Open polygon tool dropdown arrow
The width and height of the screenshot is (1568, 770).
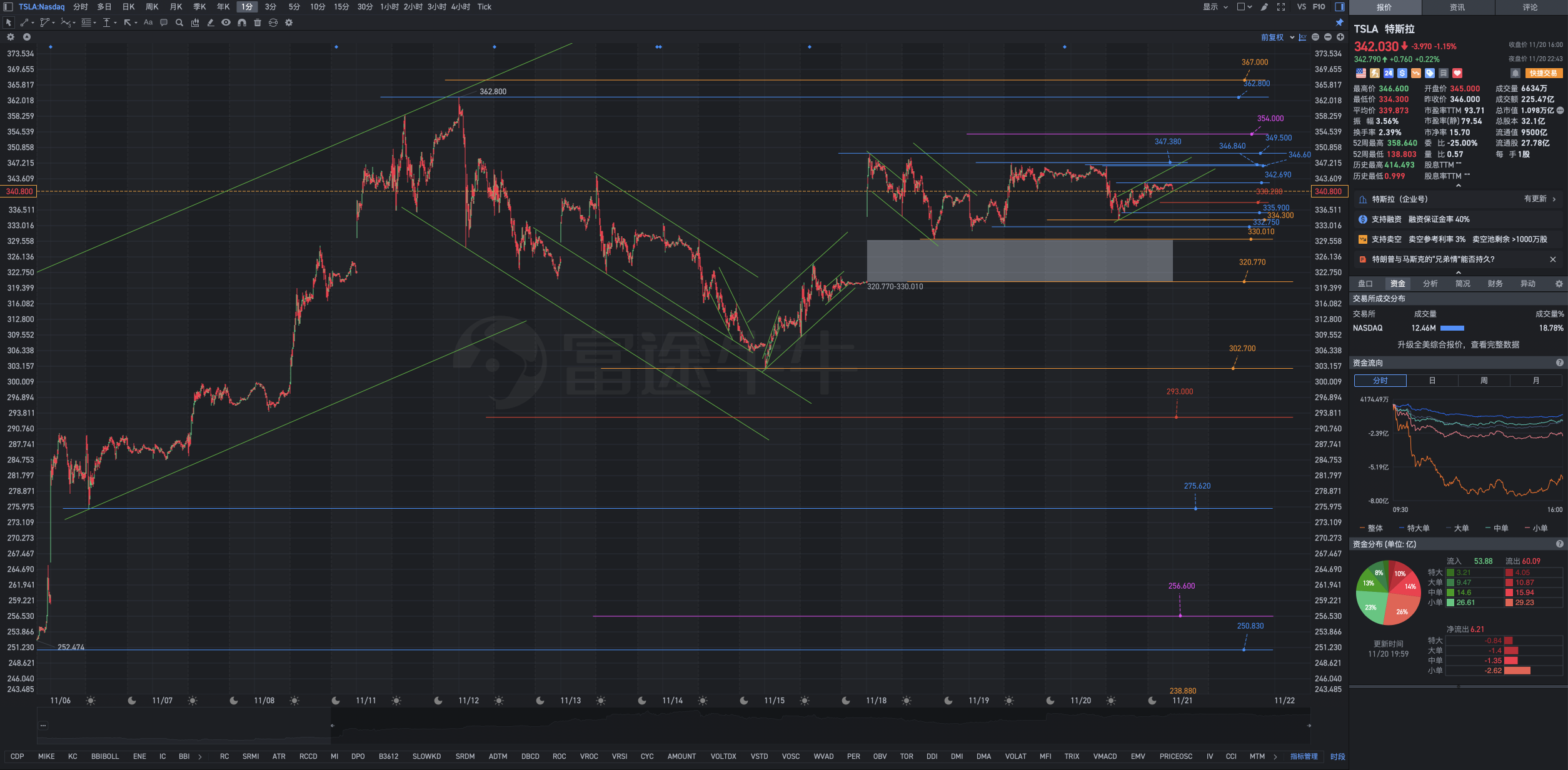pos(53,23)
